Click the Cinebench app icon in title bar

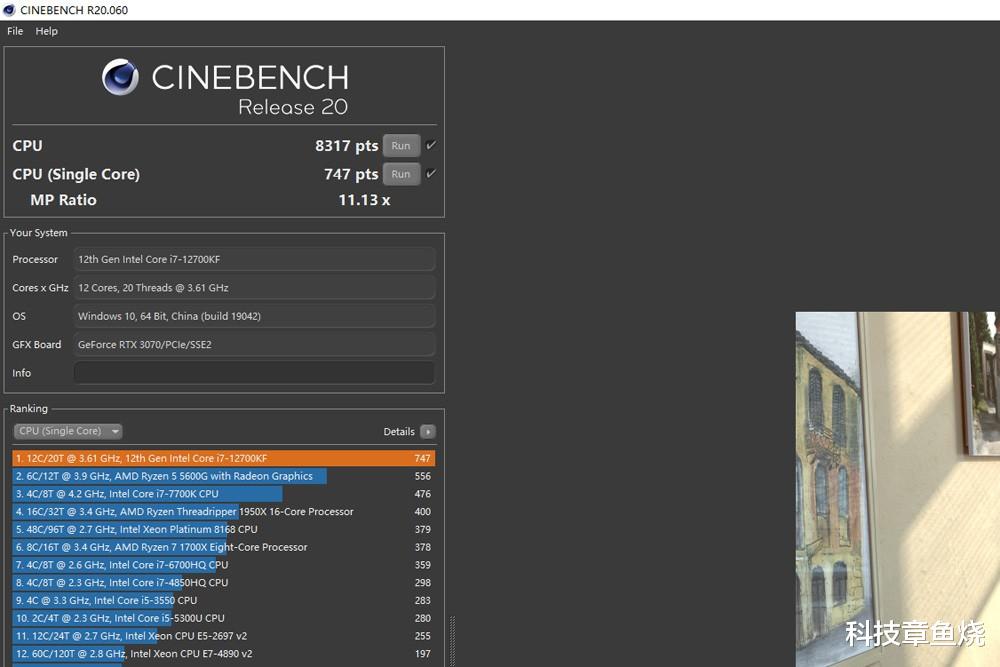coord(9,10)
